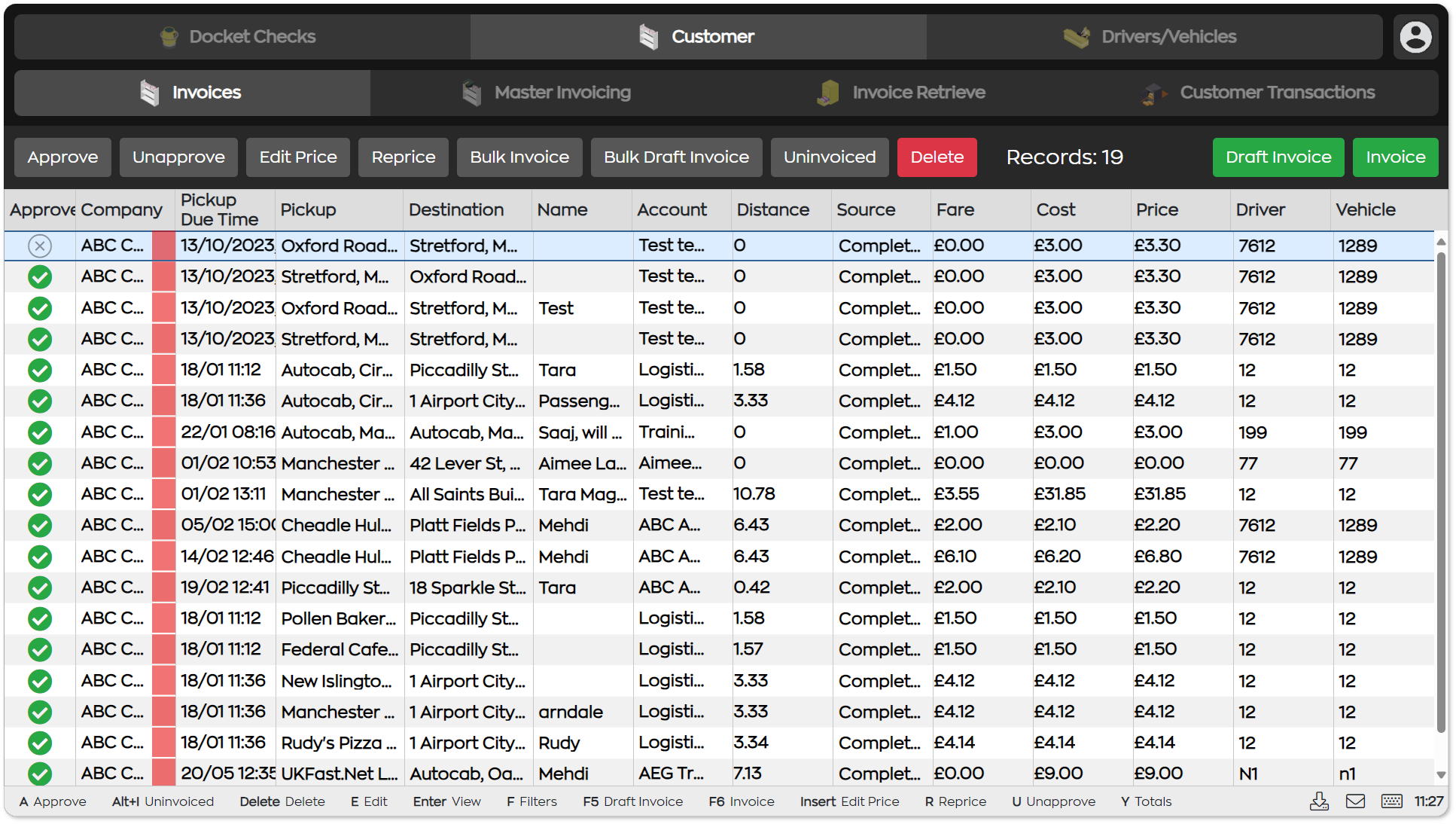Toggle approval tick for 18/01 11:12 Tara row
The height and width of the screenshot is (824, 1456).
click(x=40, y=370)
